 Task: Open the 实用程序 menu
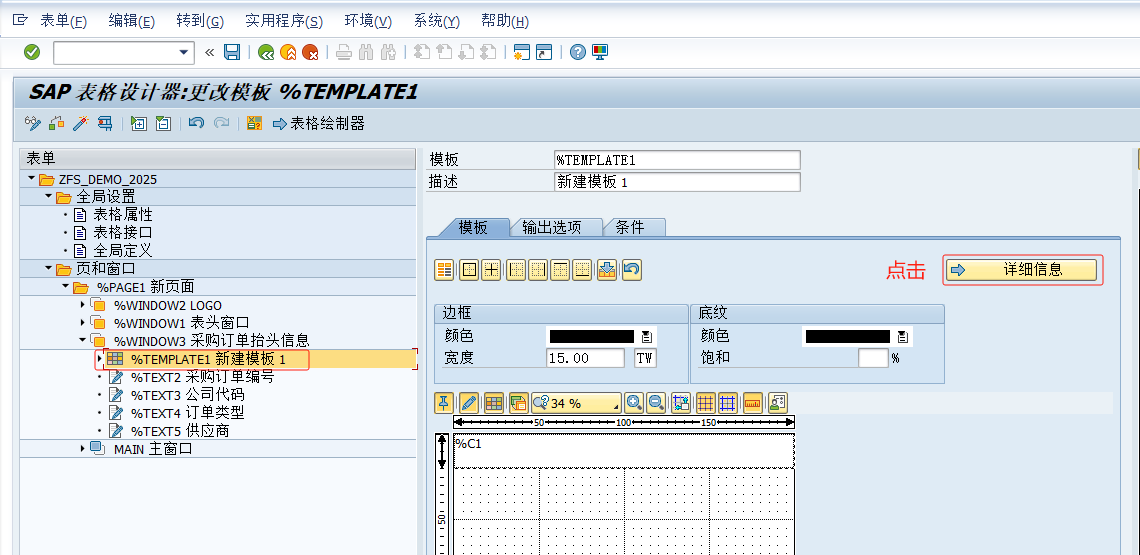tap(284, 21)
